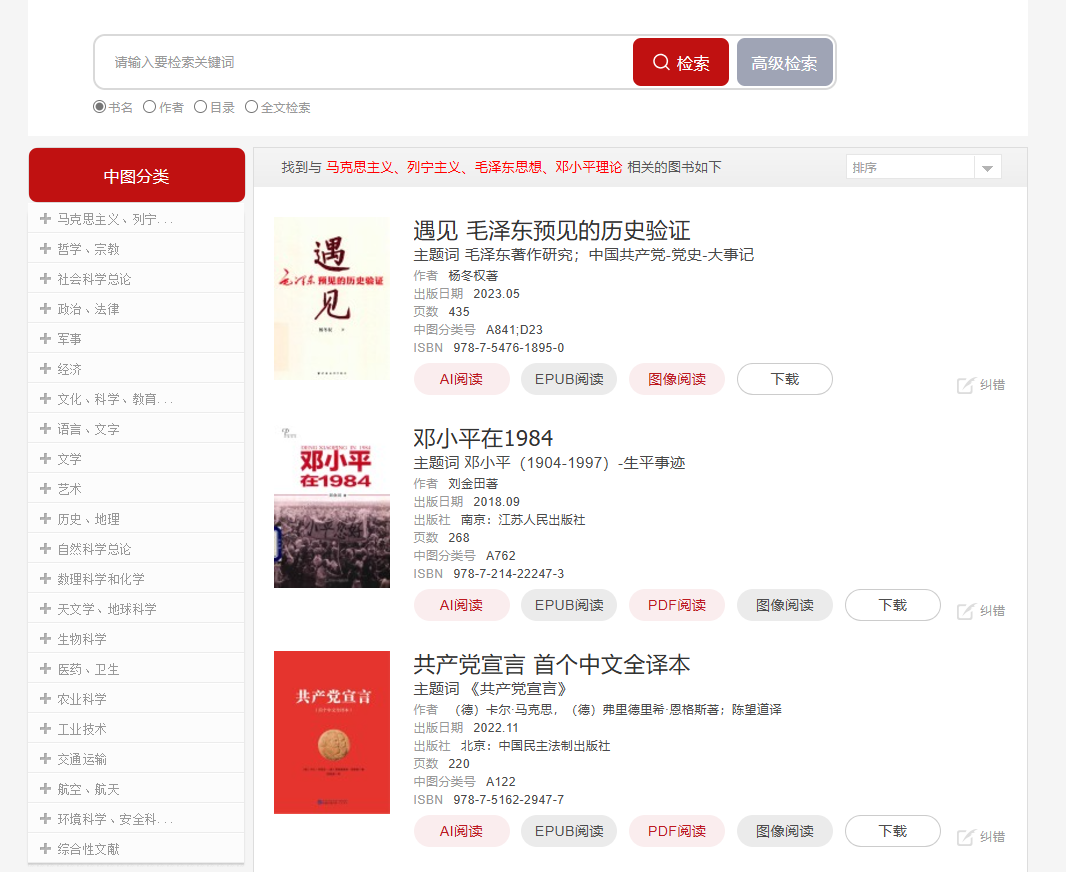Click plus icon beside 哲学、宗教
The height and width of the screenshot is (872, 1066).
45,249
